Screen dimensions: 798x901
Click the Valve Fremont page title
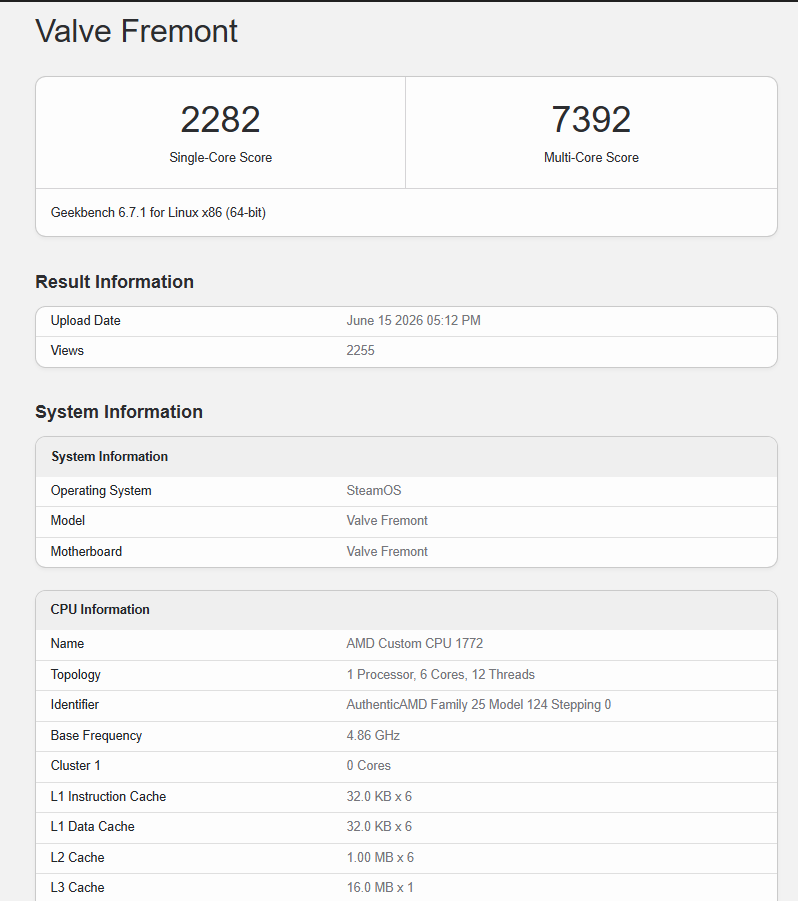136,31
